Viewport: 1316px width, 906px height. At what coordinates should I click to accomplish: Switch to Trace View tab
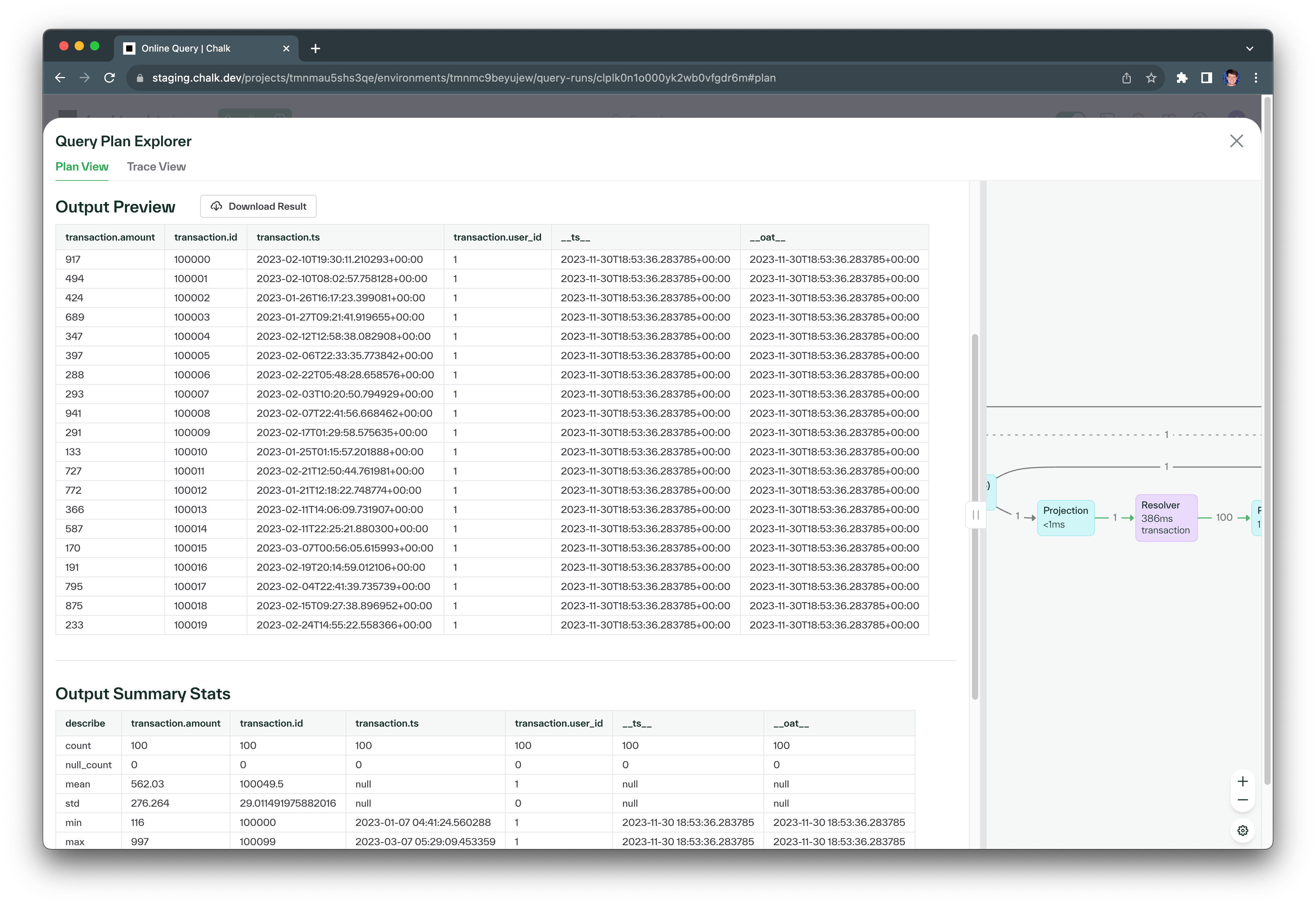pos(156,167)
